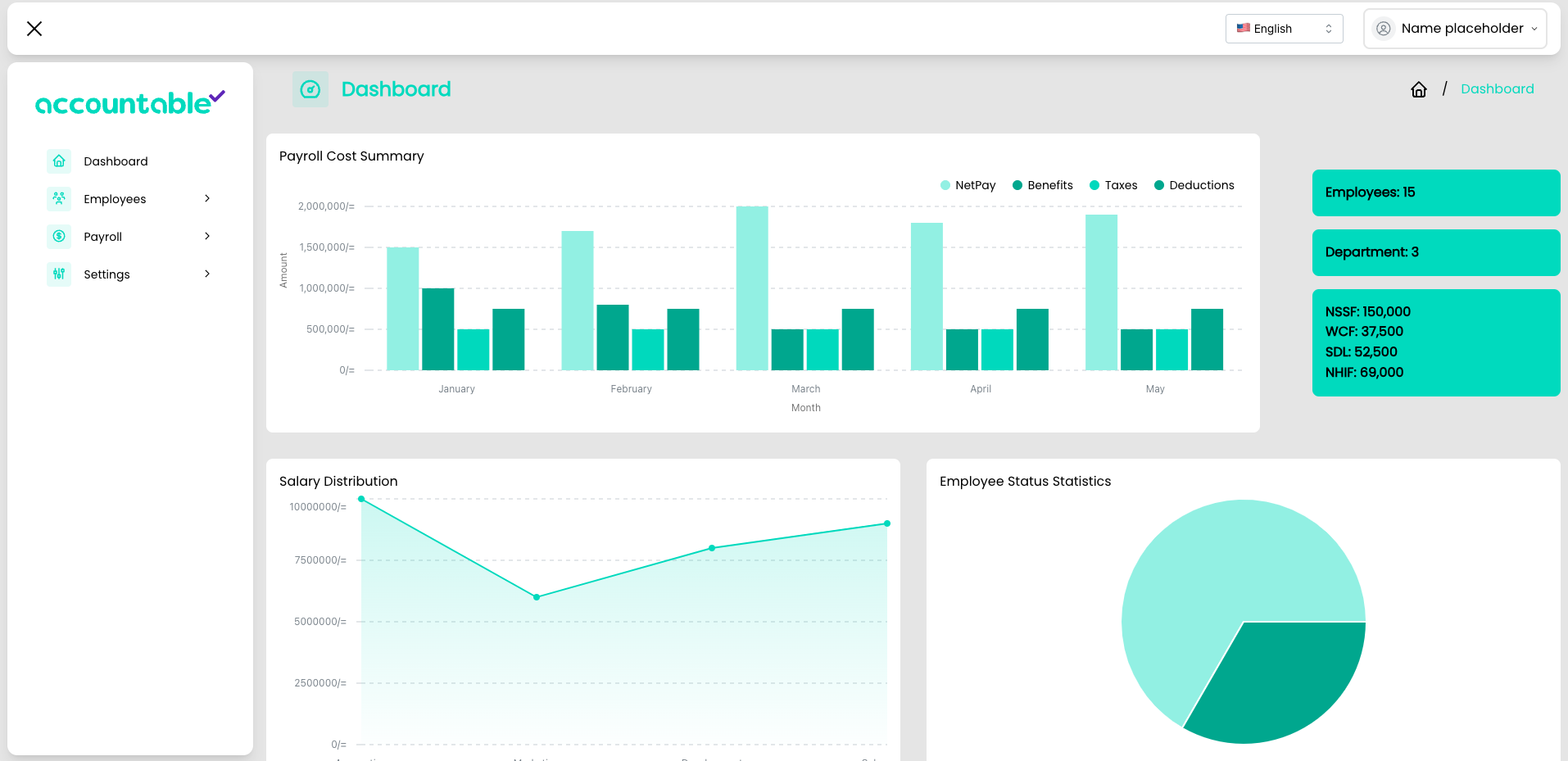
Task: Toggle Taxes series in chart legend
Action: [1113, 185]
